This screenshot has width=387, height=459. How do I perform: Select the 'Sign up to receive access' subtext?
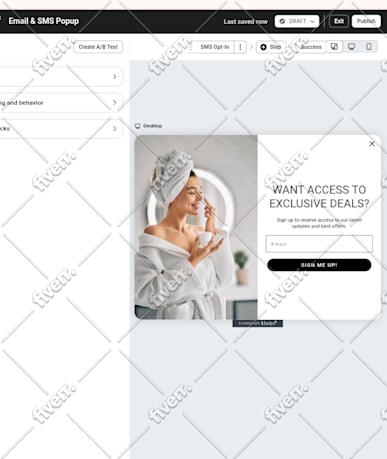(x=319, y=223)
